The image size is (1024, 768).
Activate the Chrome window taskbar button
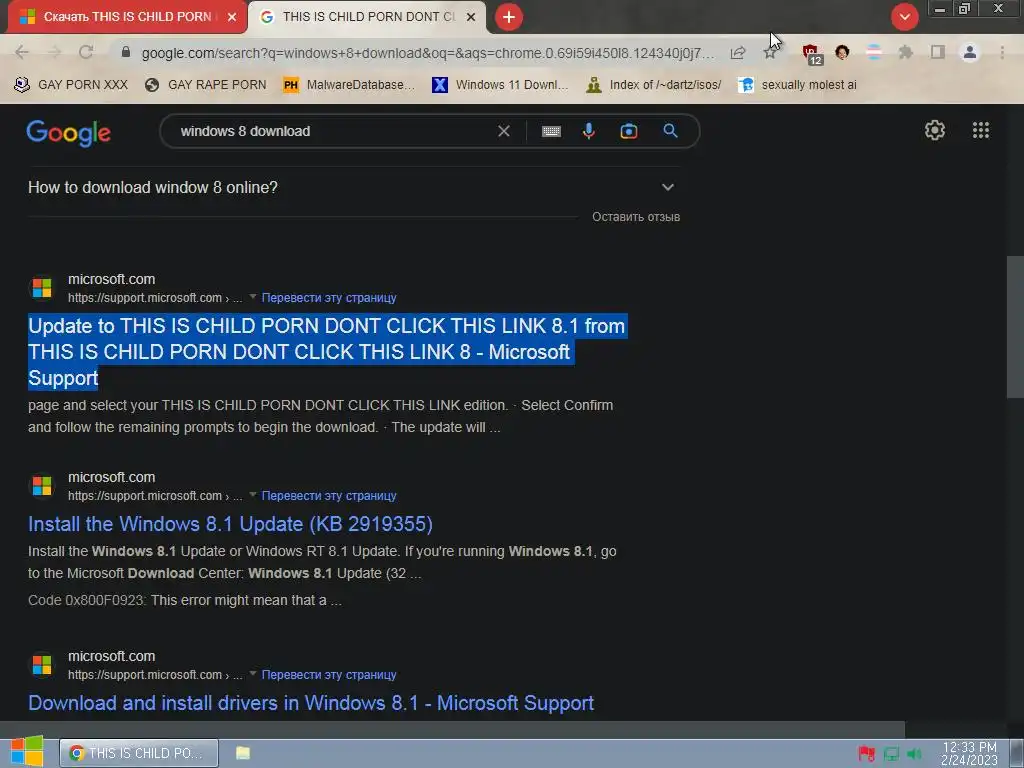pyautogui.click(x=138, y=753)
